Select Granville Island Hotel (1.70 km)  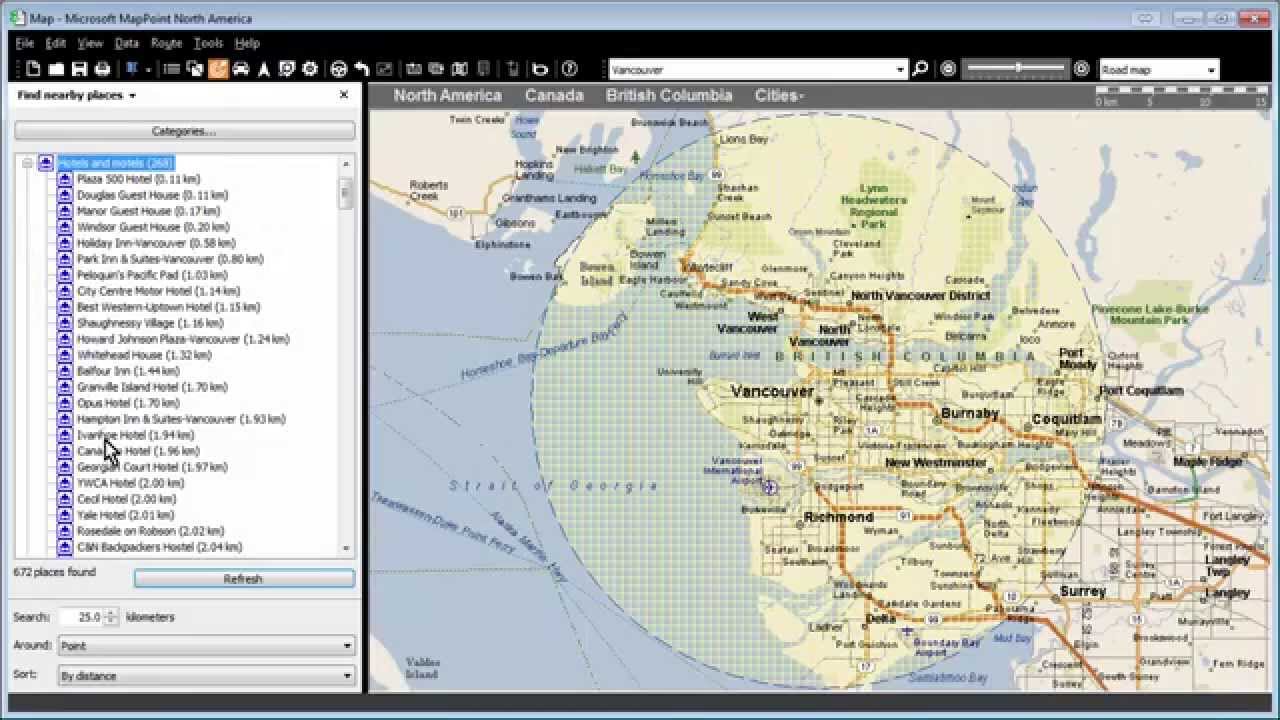click(x=152, y=387)
